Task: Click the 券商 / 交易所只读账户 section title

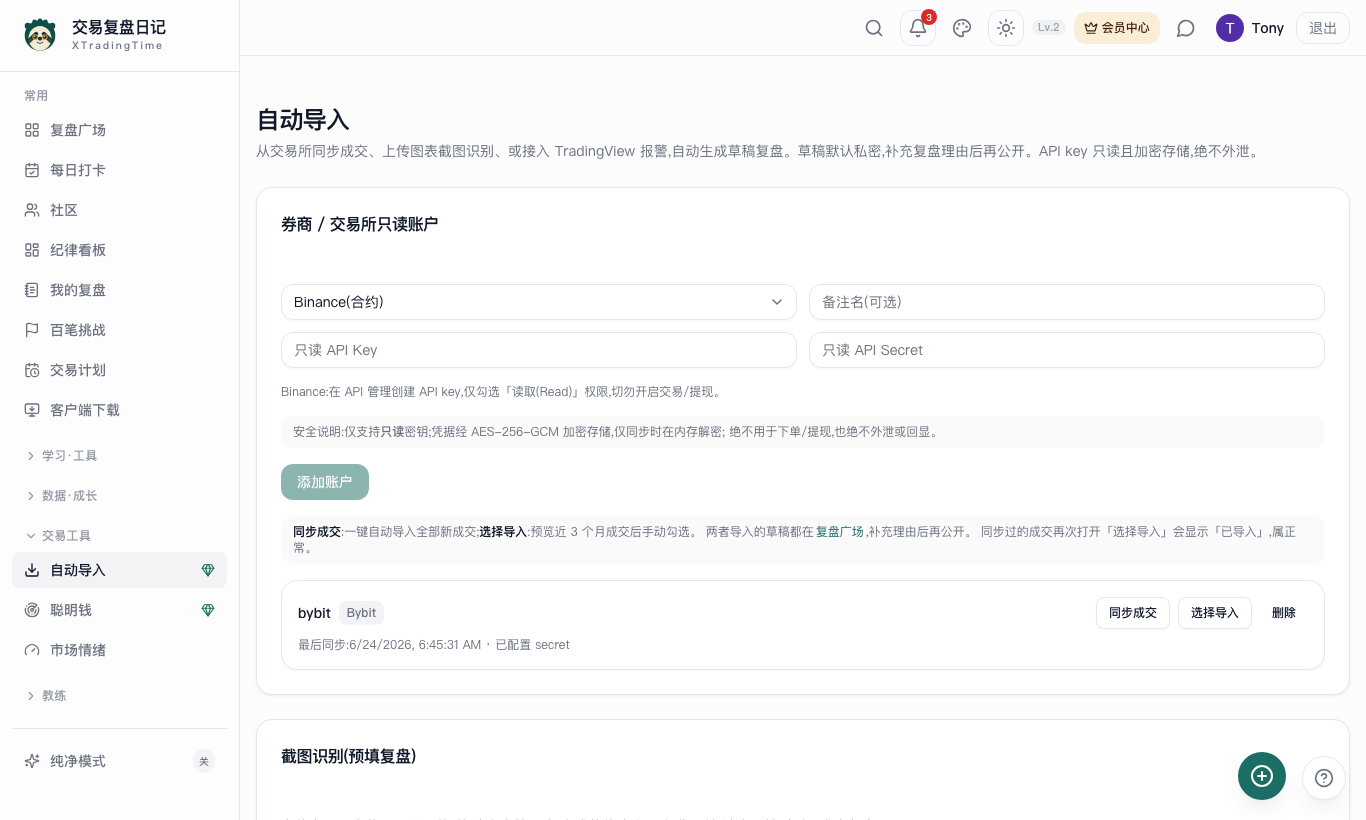Action: pyautogui.click(x=360, y=224)
